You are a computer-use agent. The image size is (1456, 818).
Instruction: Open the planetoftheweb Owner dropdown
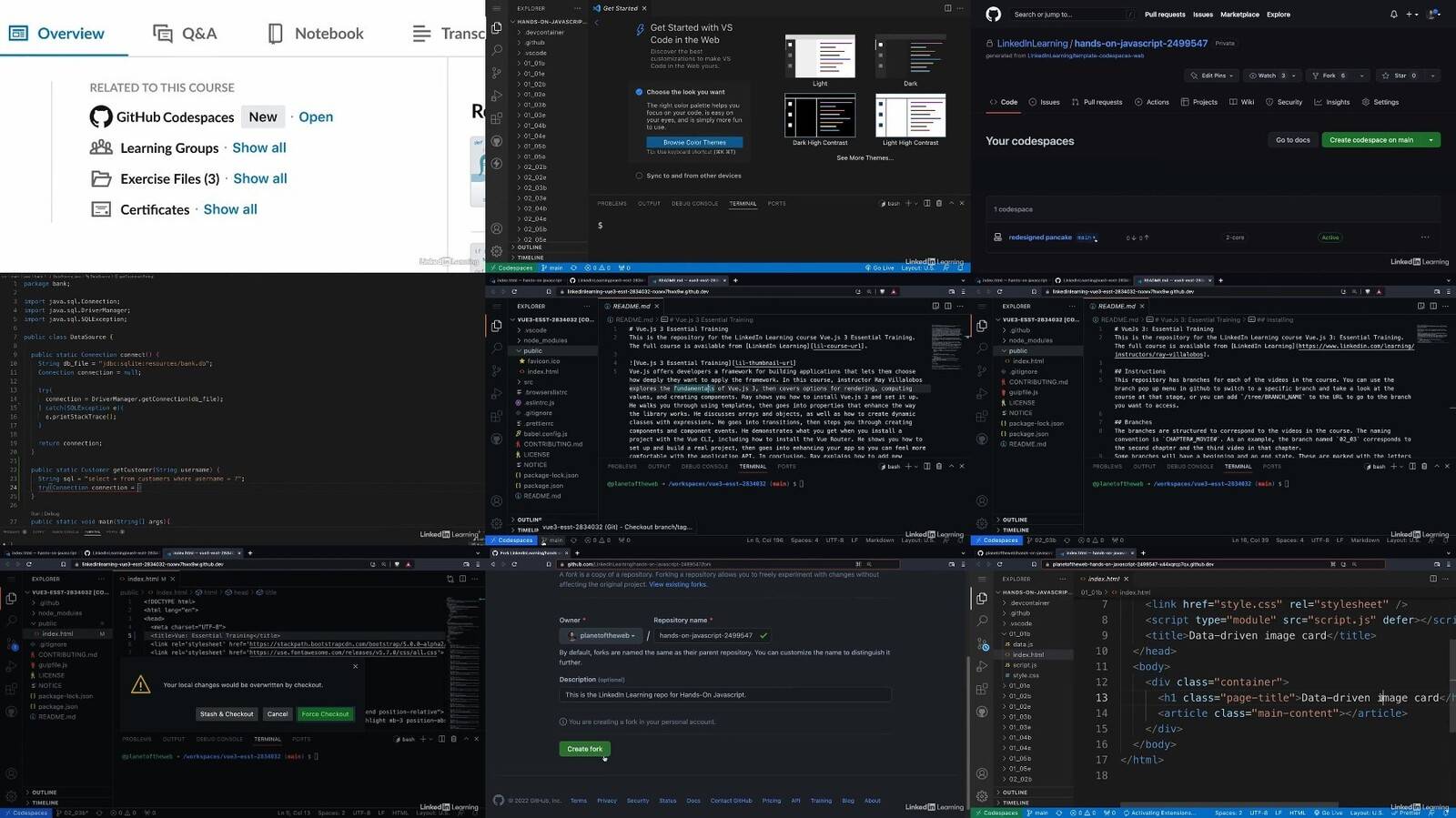[601, 635]
